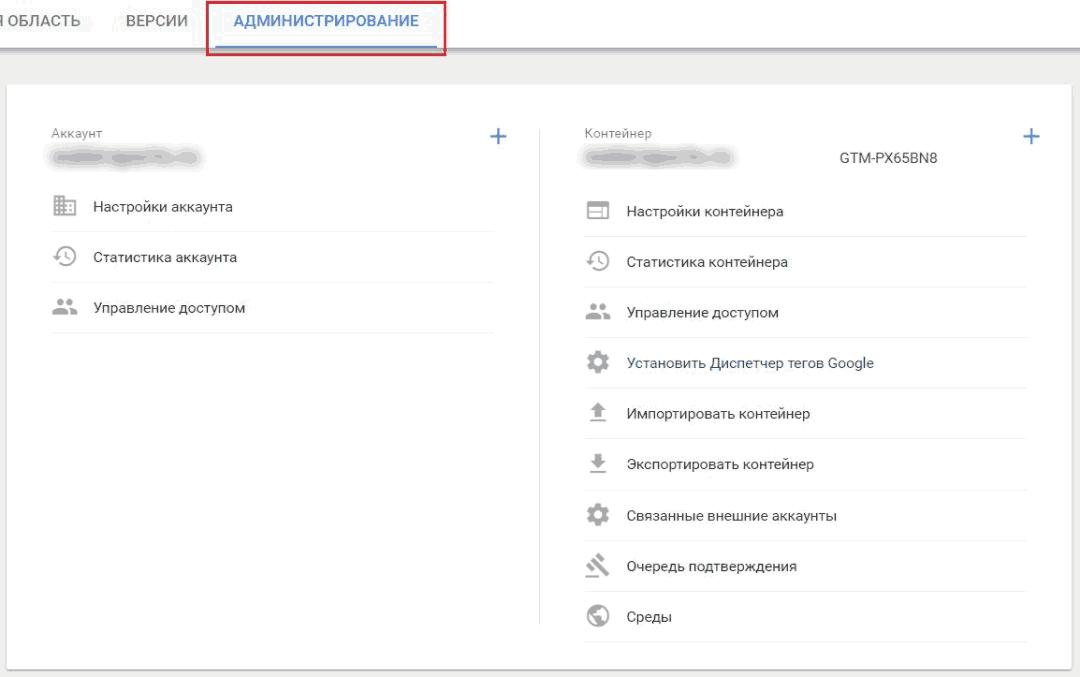The image size is (1080, 677).
Task: Click the gear icon beside Установить Диспетчер тегов
Action: 598,362
